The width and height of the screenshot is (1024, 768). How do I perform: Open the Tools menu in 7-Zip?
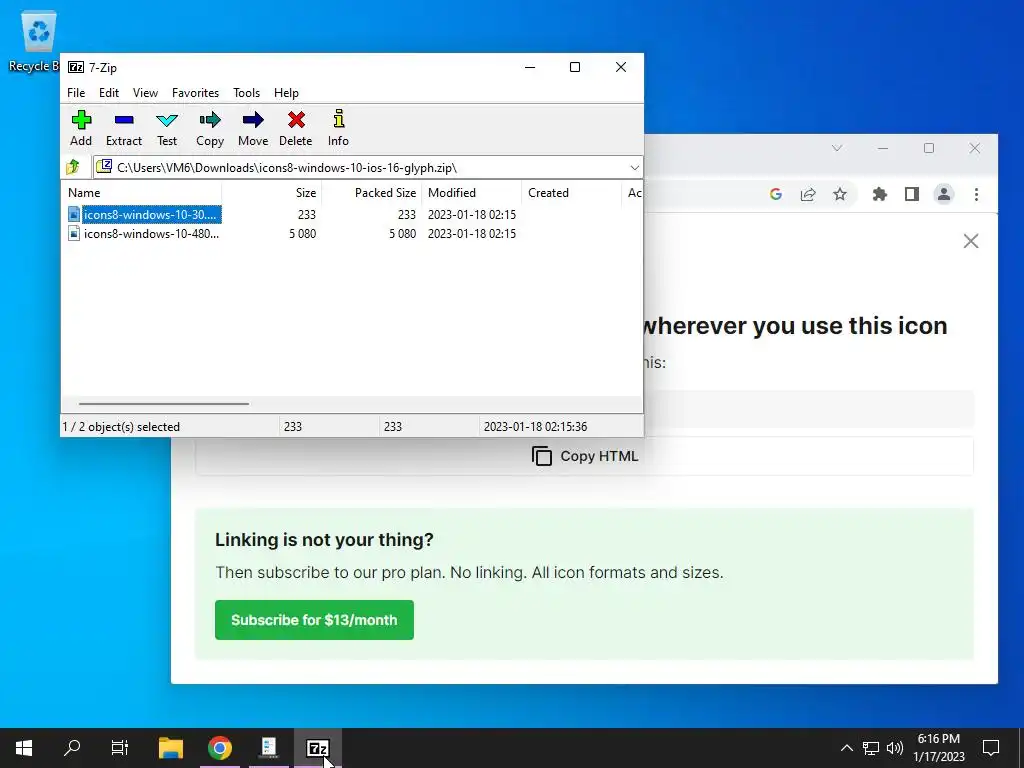(246, 93)
